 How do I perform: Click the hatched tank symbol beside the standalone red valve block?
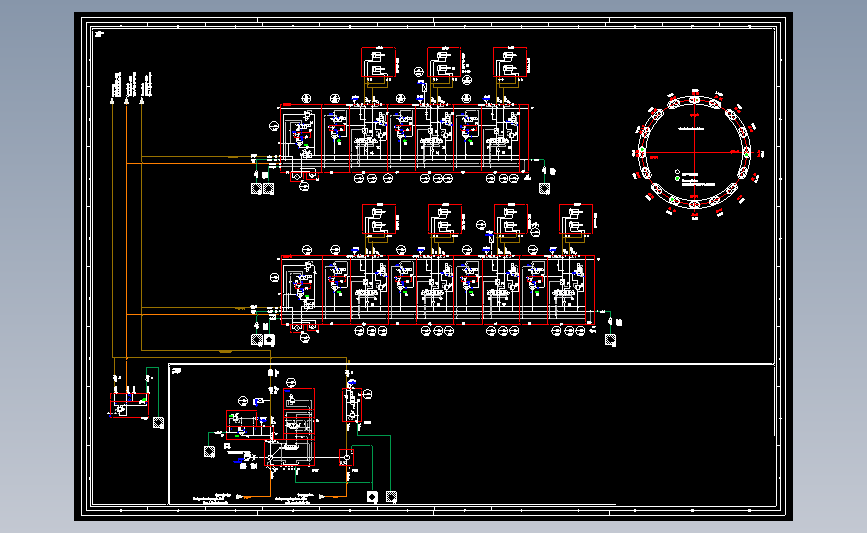click(x=158, y=423)
